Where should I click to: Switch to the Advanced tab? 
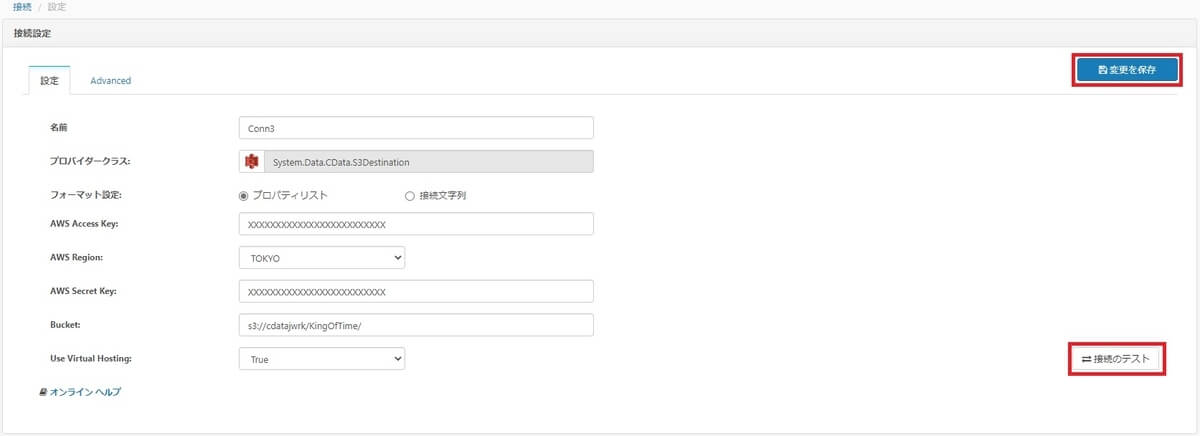coord(110,80)
